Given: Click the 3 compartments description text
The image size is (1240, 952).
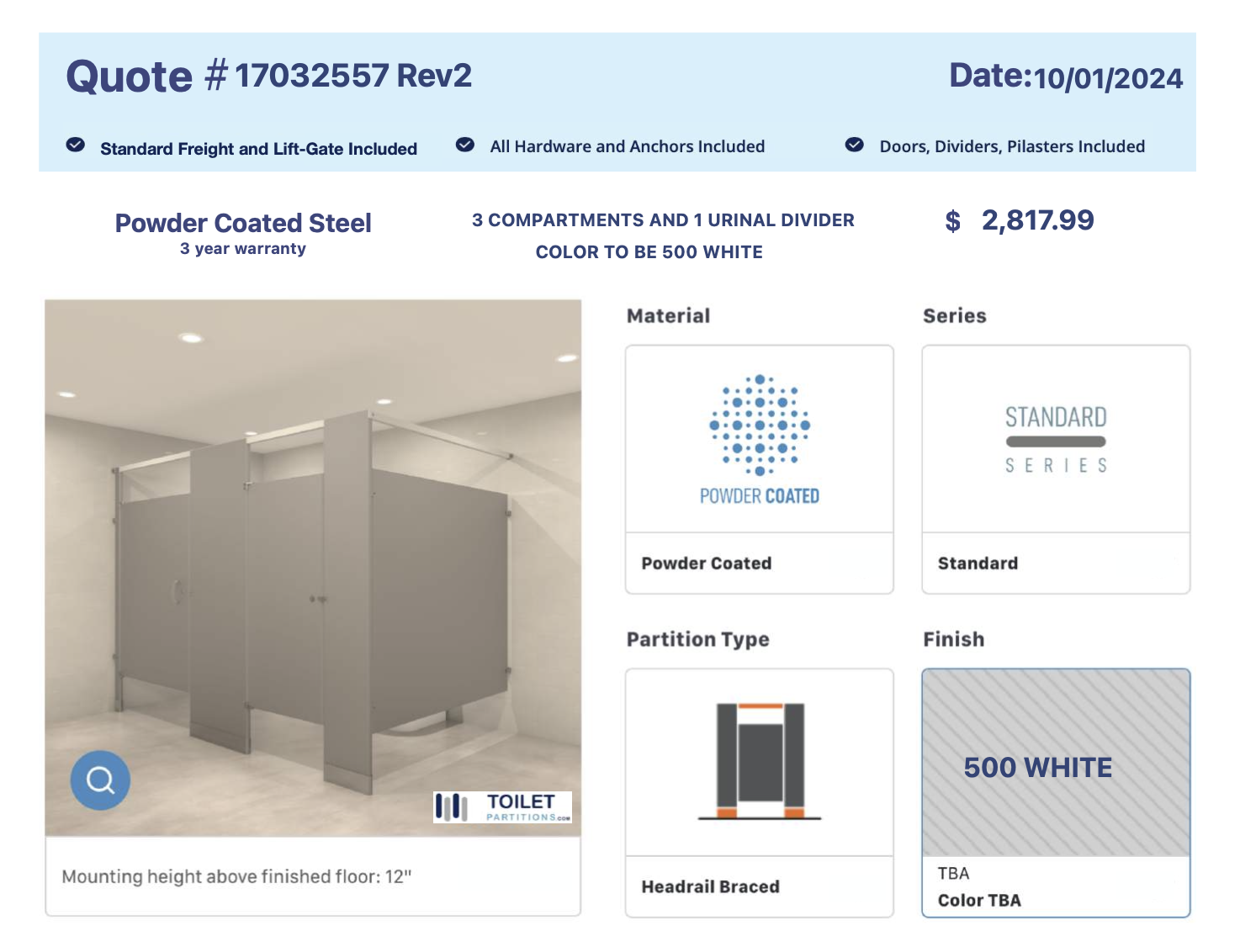Looking at the screenshot, I should [x=663, y=220].
